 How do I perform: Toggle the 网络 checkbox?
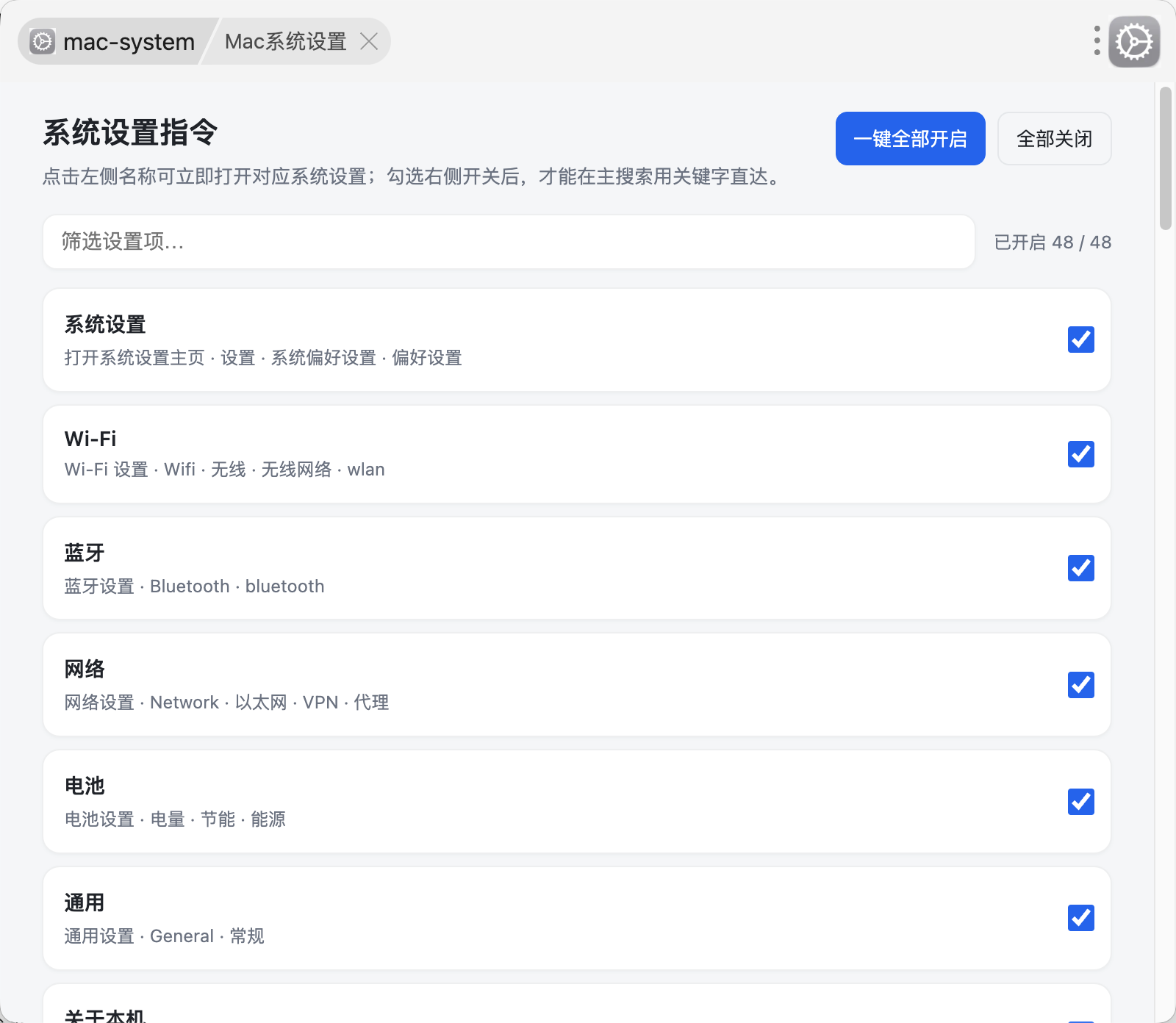click(1080, 685)
